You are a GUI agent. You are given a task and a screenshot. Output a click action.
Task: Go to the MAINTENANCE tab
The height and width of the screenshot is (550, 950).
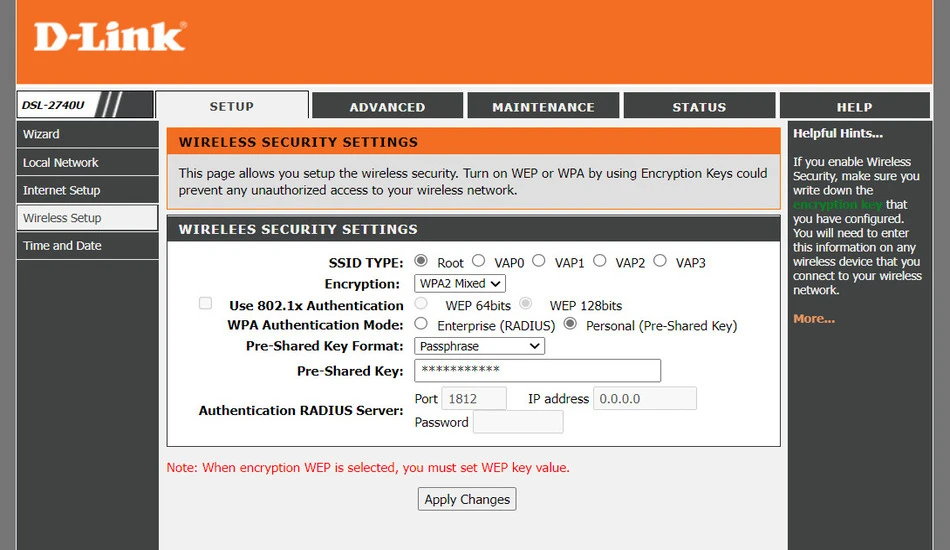[543, 107]
